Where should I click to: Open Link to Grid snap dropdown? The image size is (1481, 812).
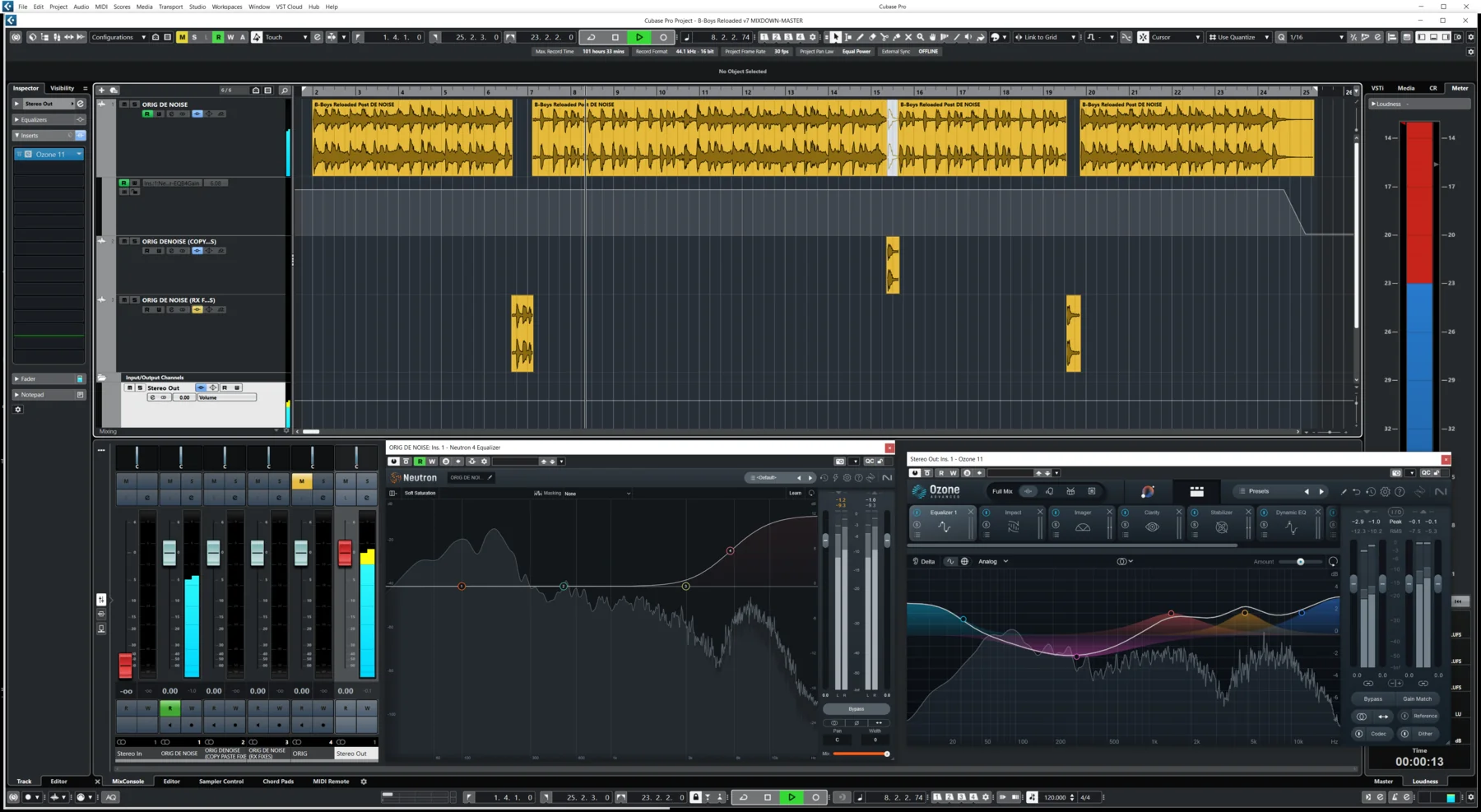1045,37
